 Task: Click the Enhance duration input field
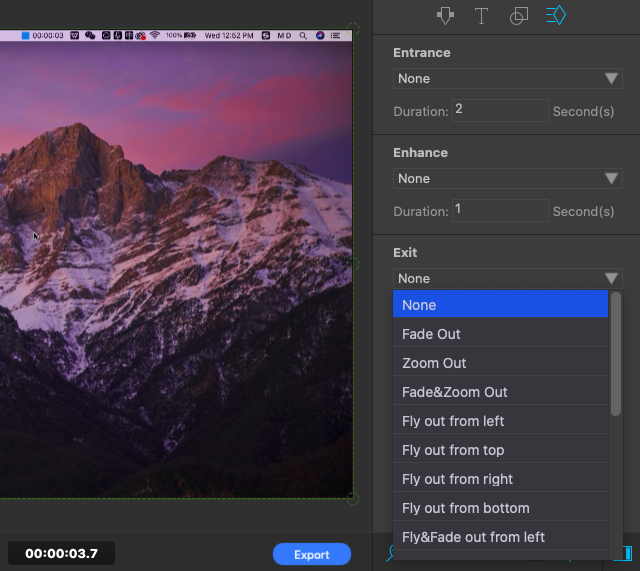click(x=500, y=210)
